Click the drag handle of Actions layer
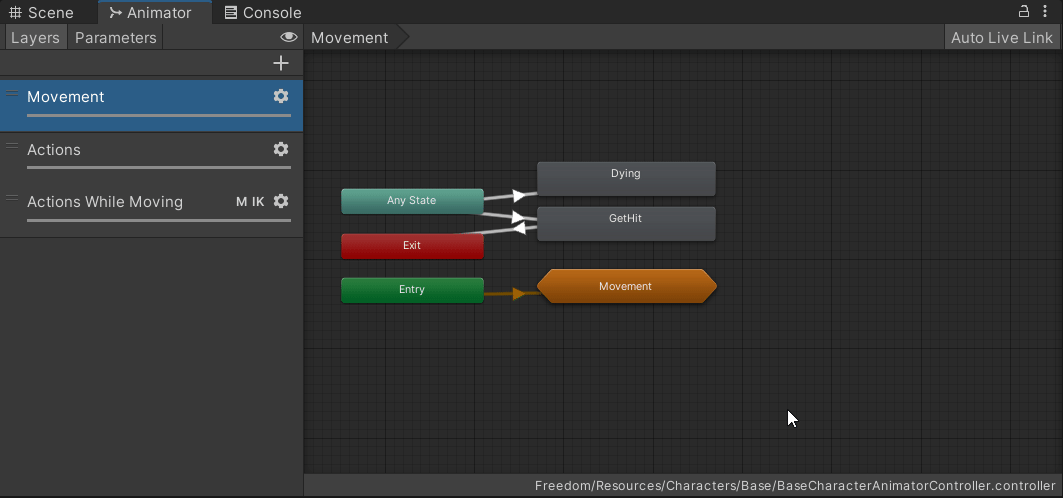The width and height of the screenshot is (1063, 498). (x=12, y=146)
